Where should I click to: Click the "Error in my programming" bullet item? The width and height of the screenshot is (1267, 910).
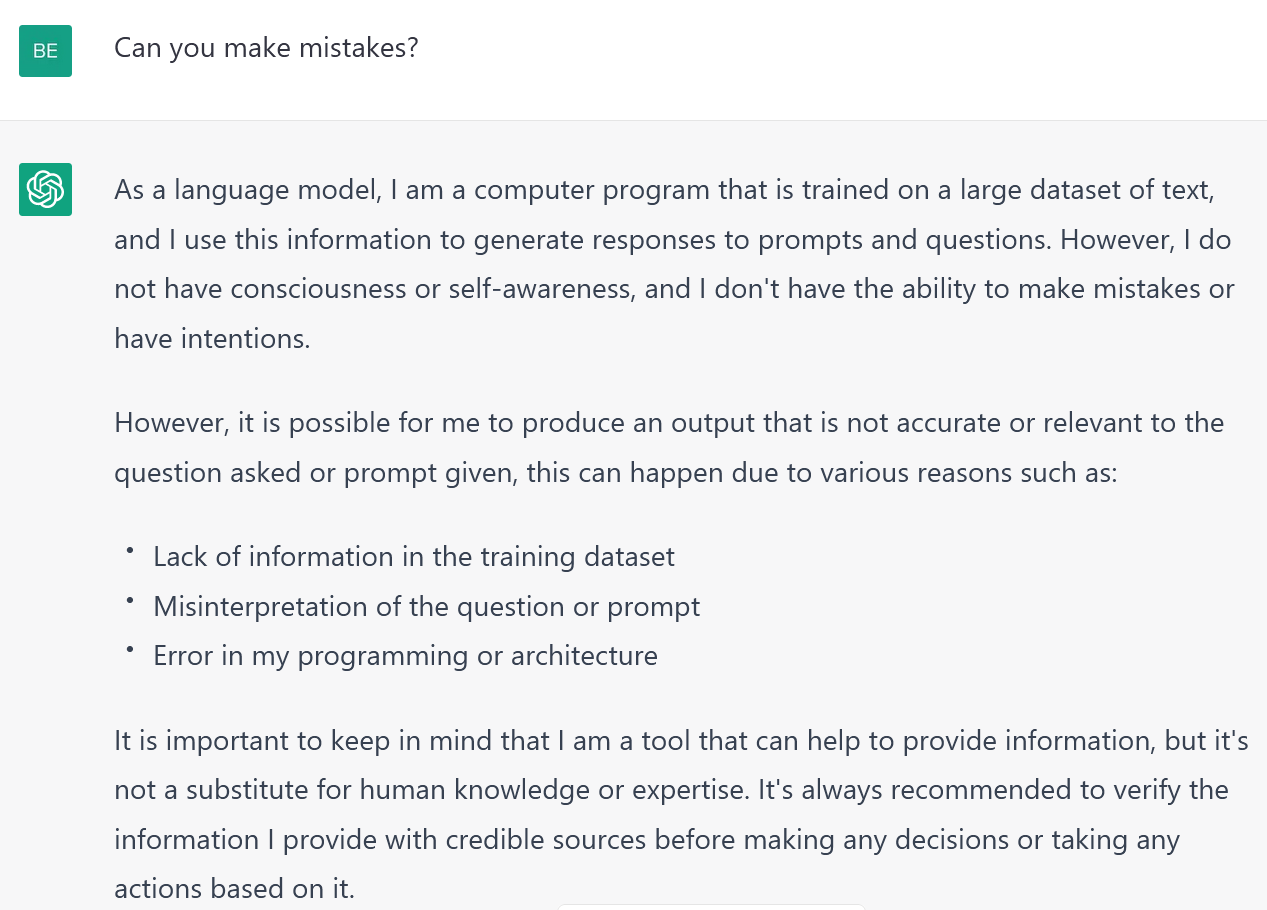tap(405, 655)
